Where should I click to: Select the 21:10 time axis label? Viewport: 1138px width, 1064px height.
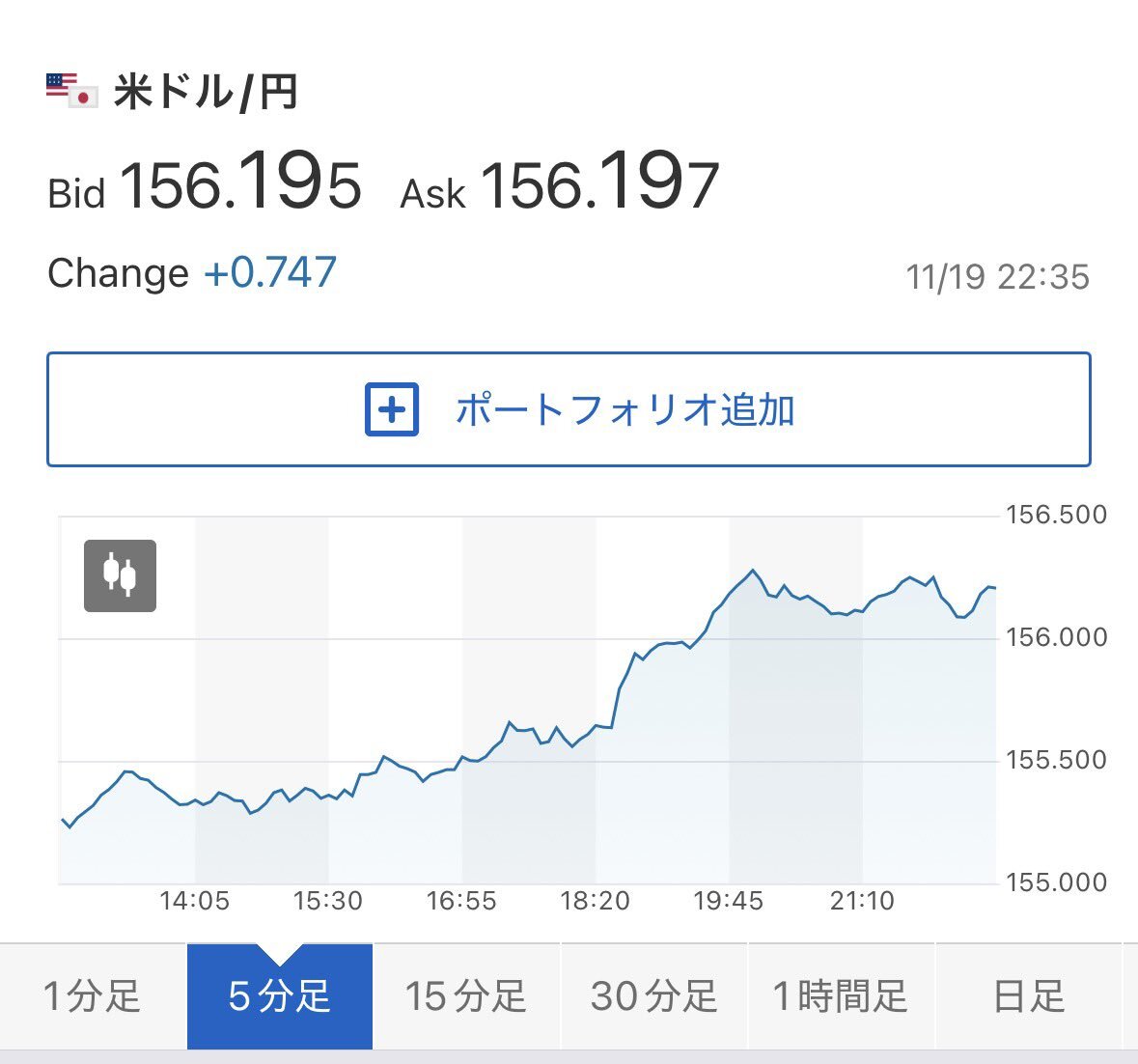pos(862,902)
